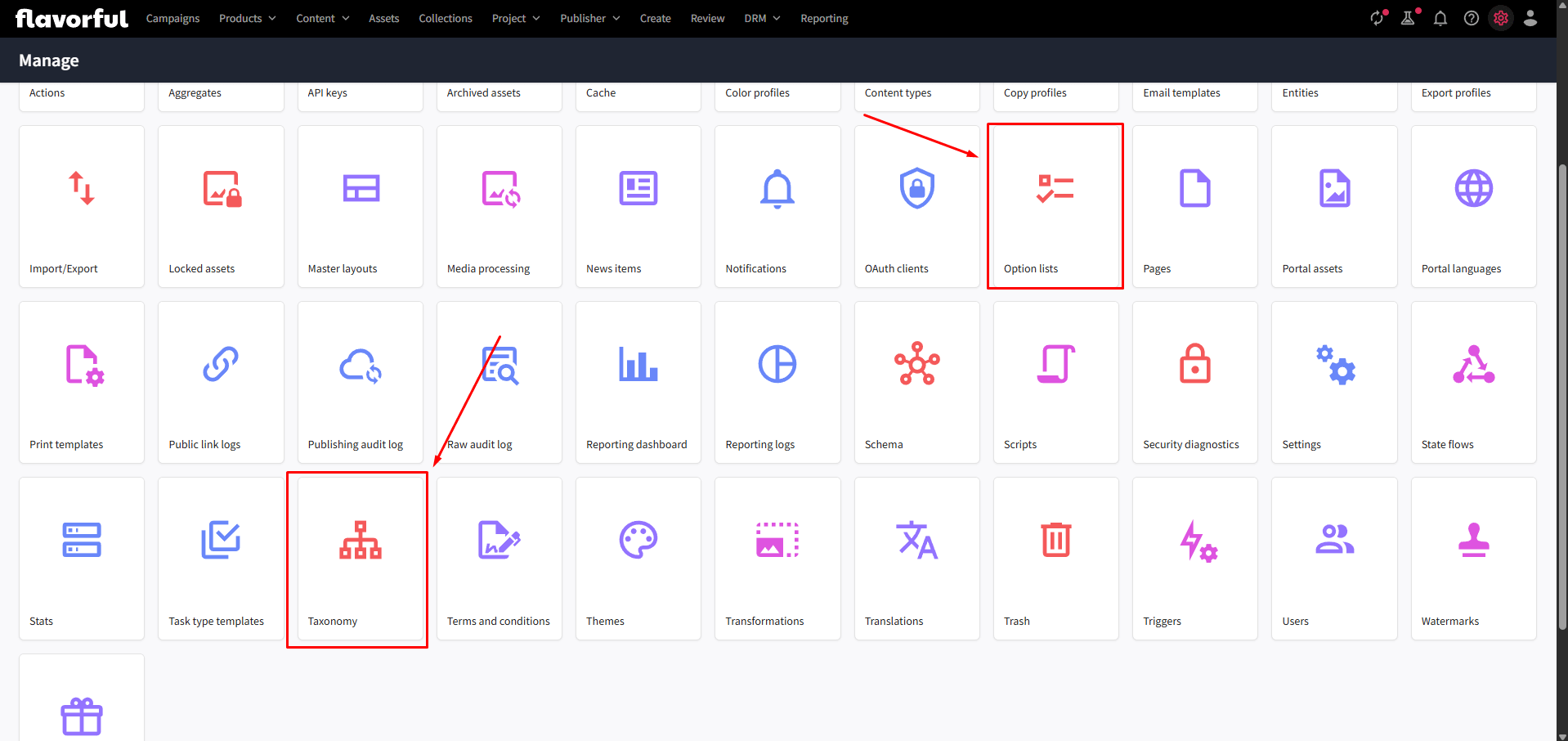Open the Translations language icon

[916, 540]
